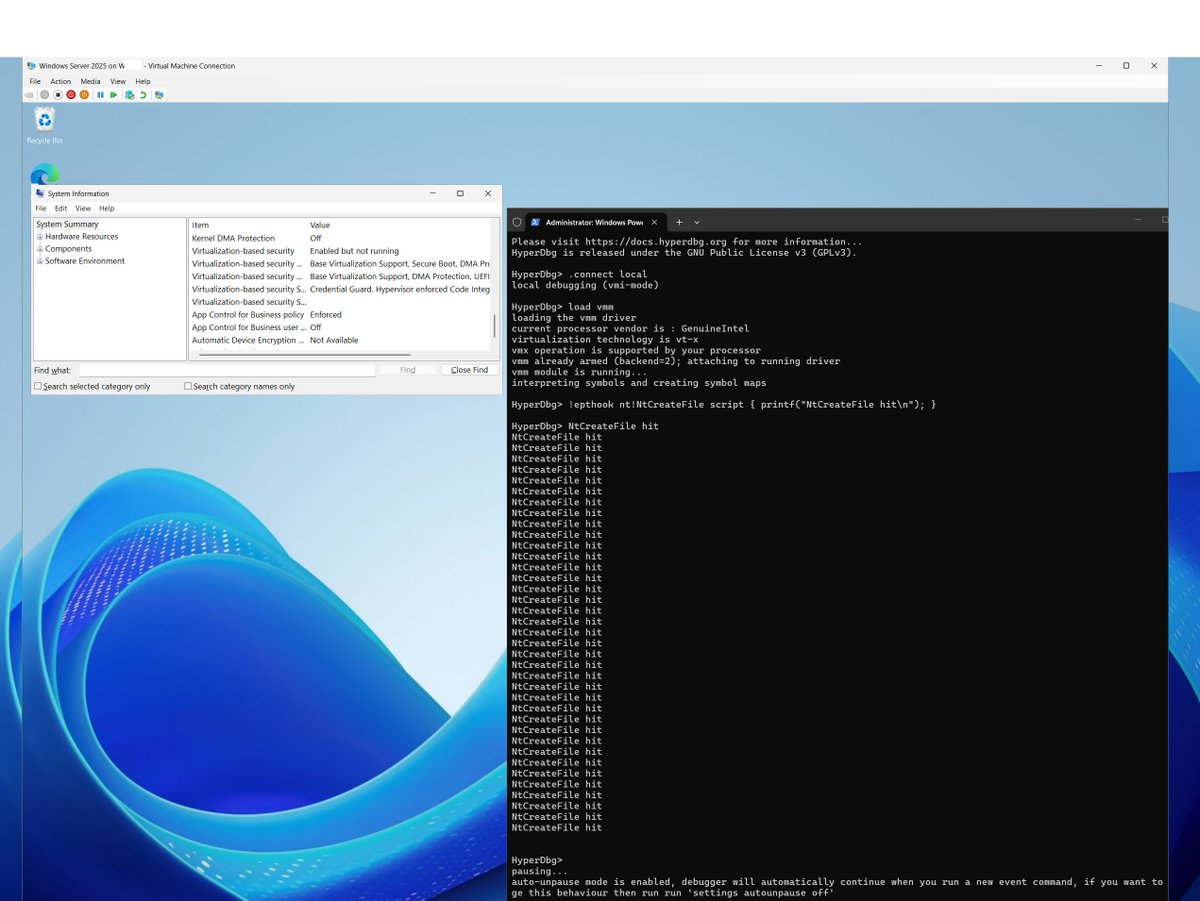Enable Search selected category only

click(x=38, y=386)
